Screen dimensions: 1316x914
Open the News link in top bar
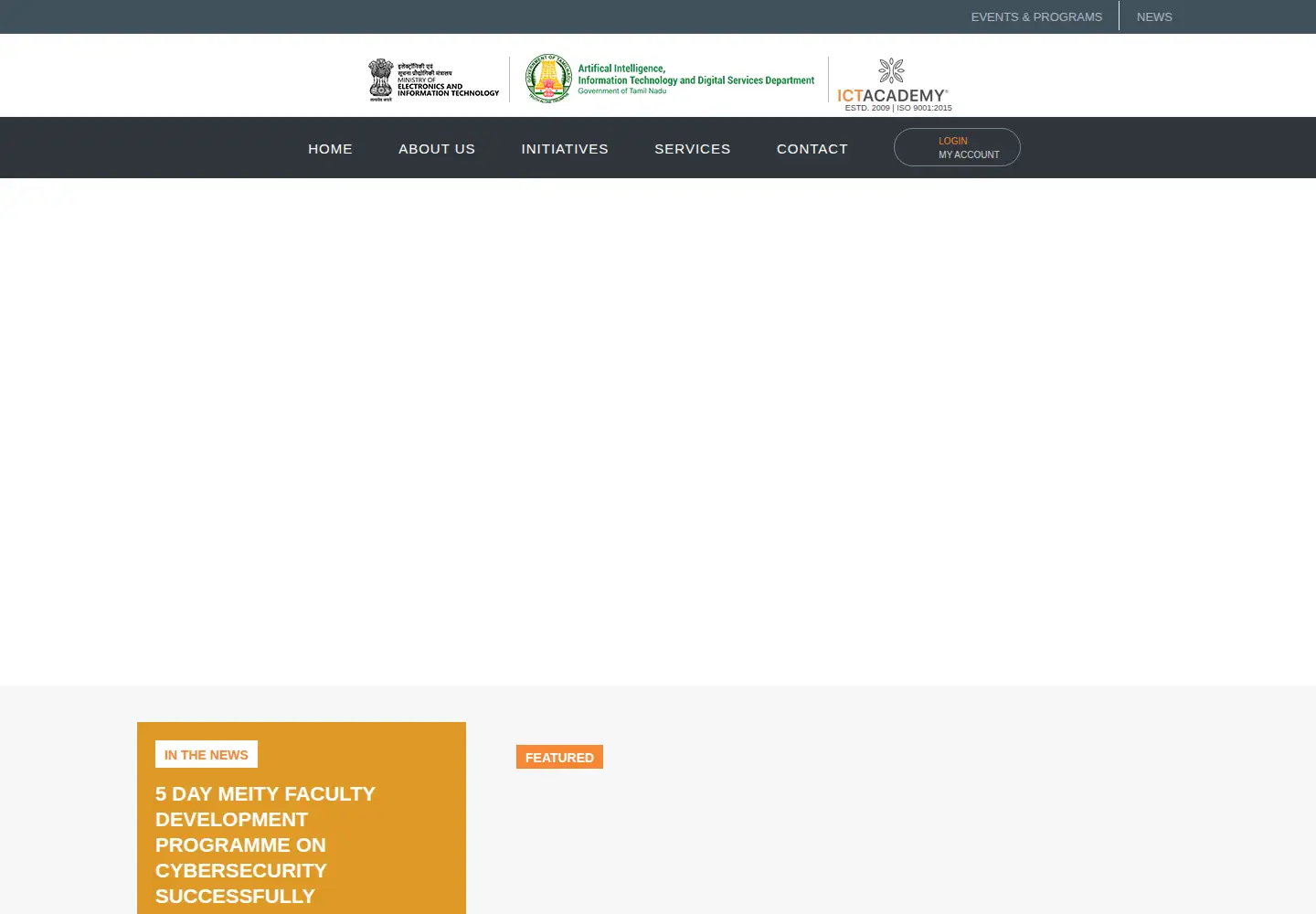1154,16
